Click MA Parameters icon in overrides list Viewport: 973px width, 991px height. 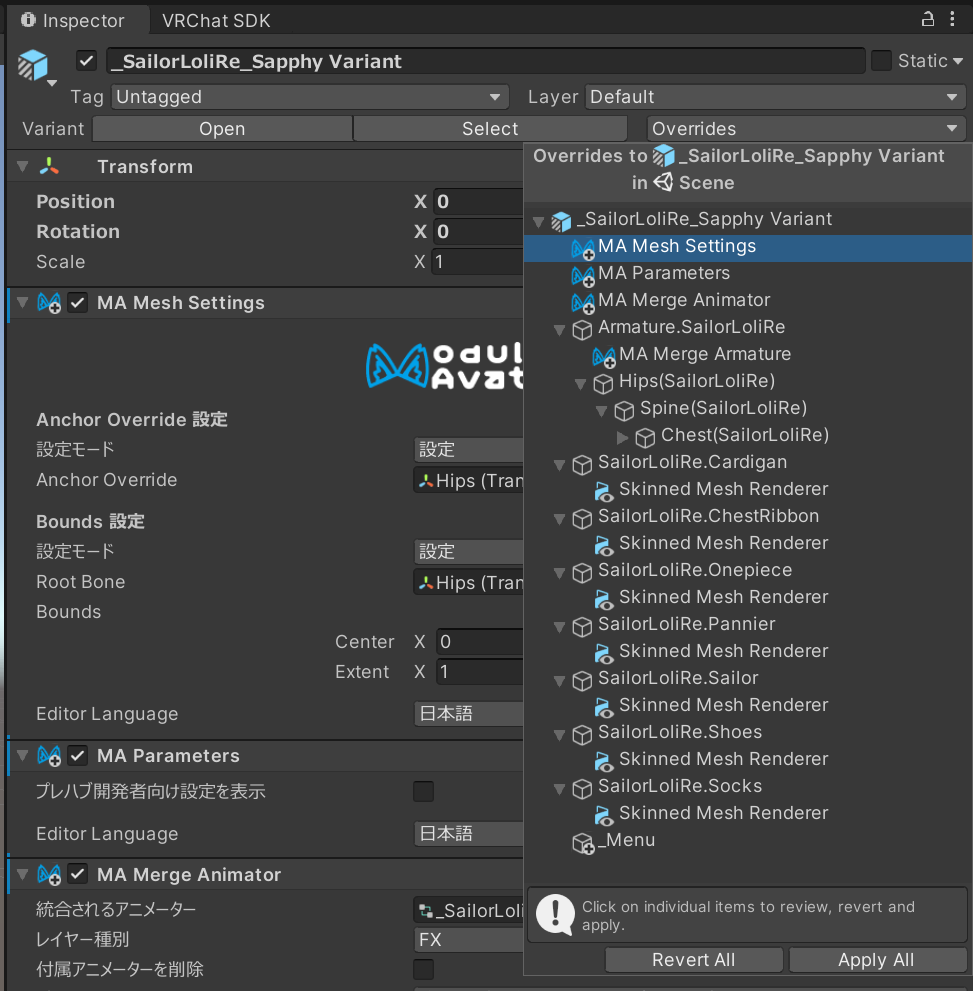click(x=583, y=275)
